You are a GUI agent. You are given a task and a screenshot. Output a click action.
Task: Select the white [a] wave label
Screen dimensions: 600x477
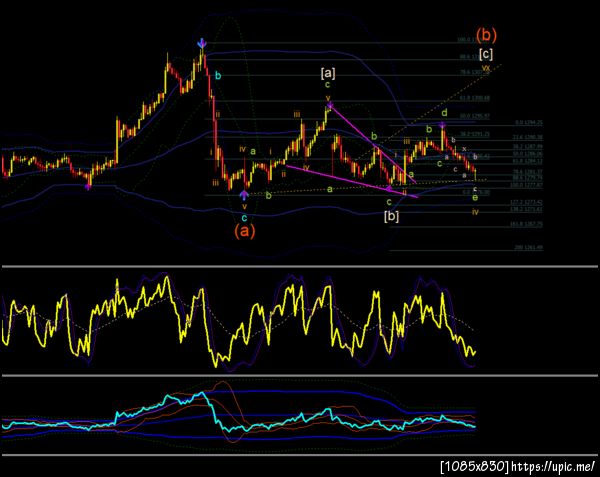[x=328, y=73]
